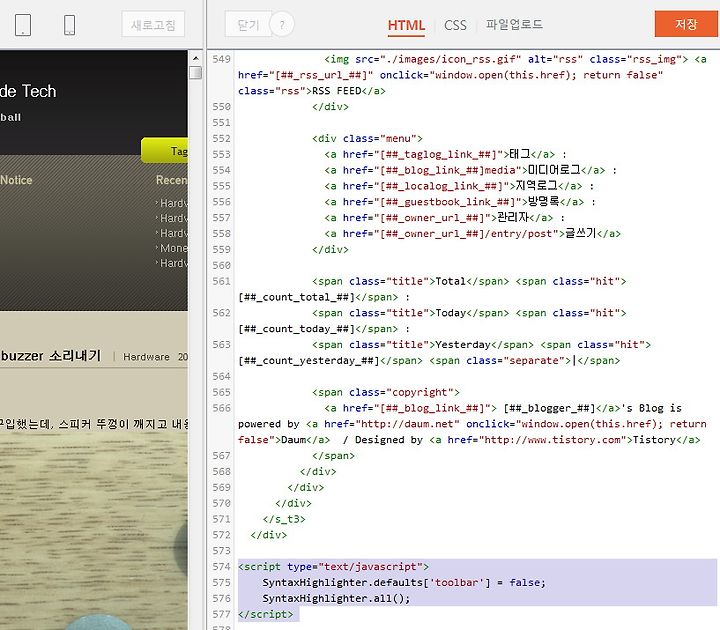
Task: Click the span class="copyright" code line
Action: (386, 392)
